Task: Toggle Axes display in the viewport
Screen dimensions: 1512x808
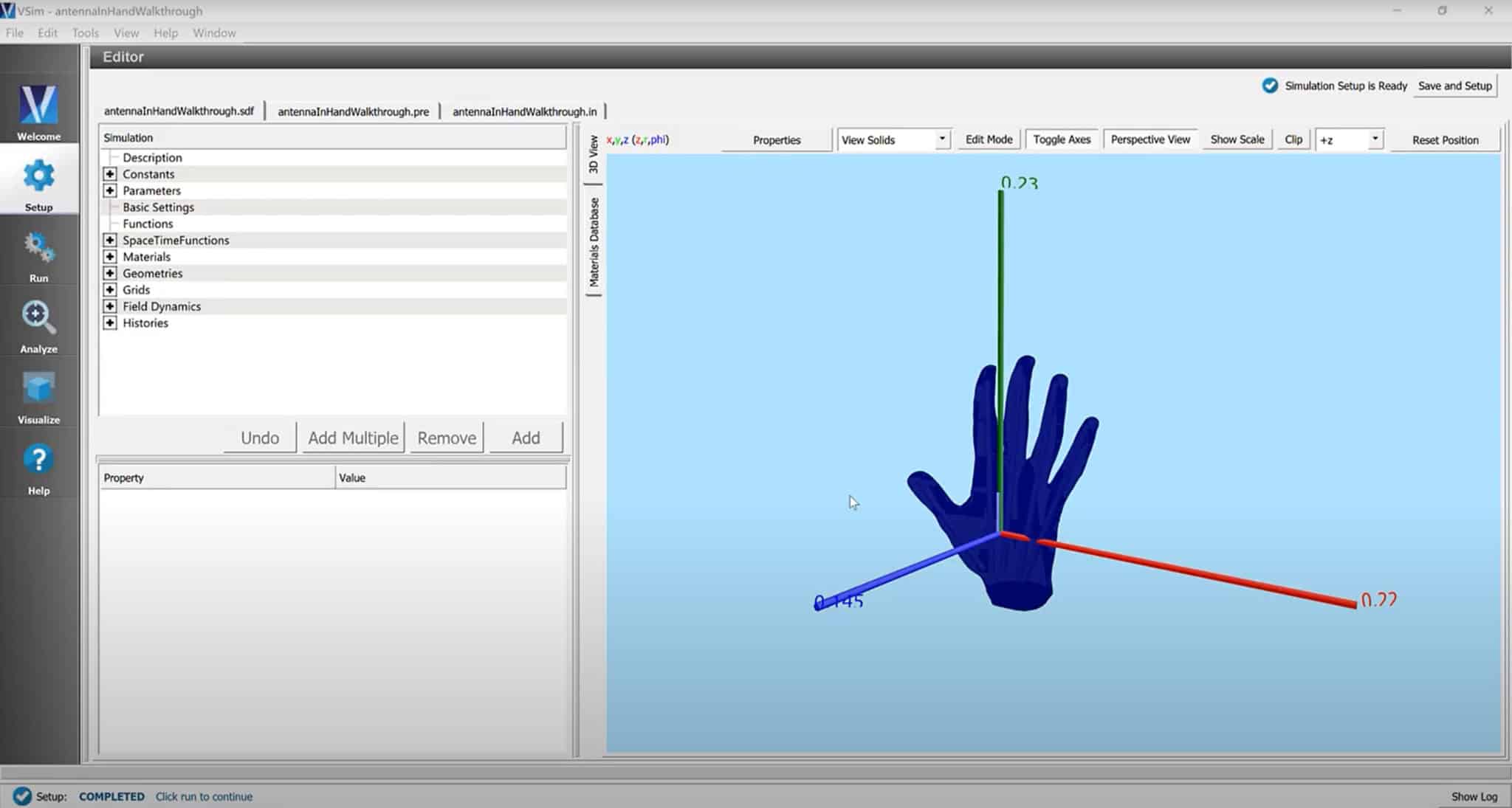Action: pyautogui.click(x=1062, y=139)
